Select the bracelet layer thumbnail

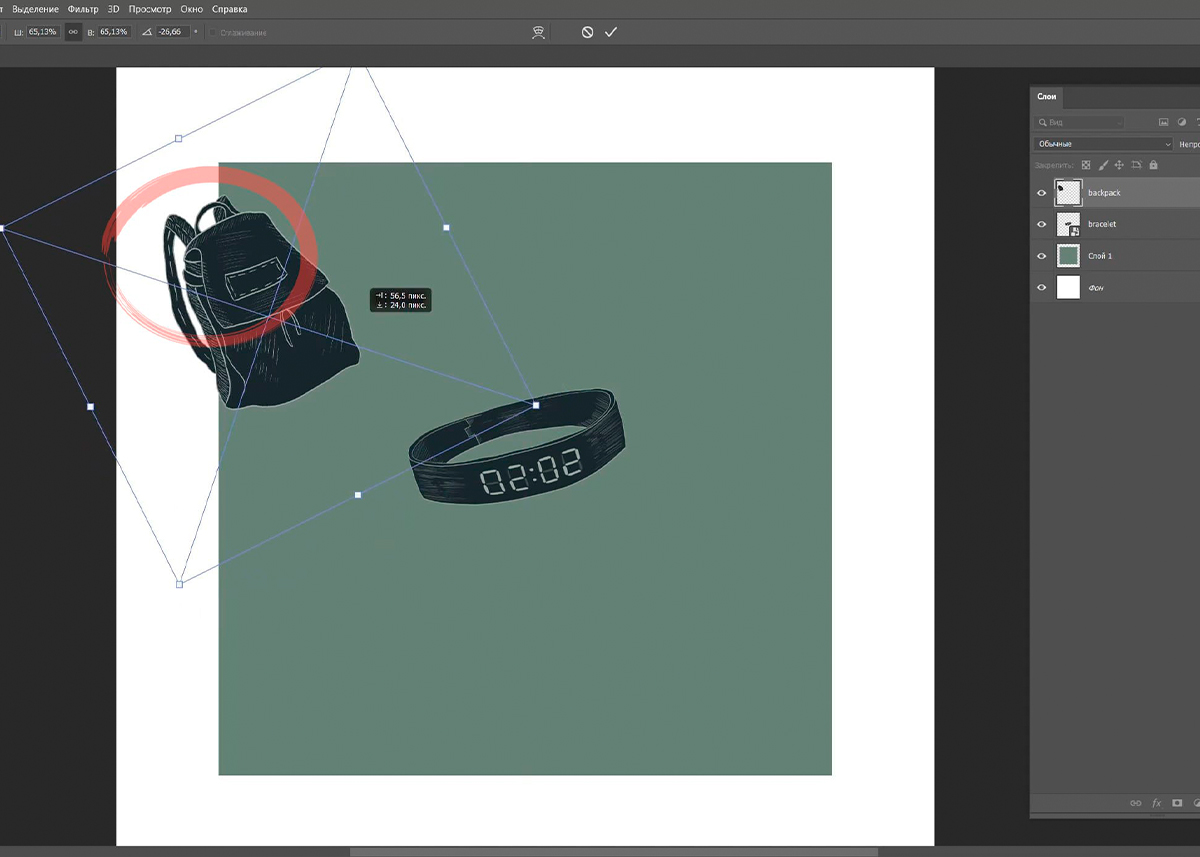(1069, 224)
